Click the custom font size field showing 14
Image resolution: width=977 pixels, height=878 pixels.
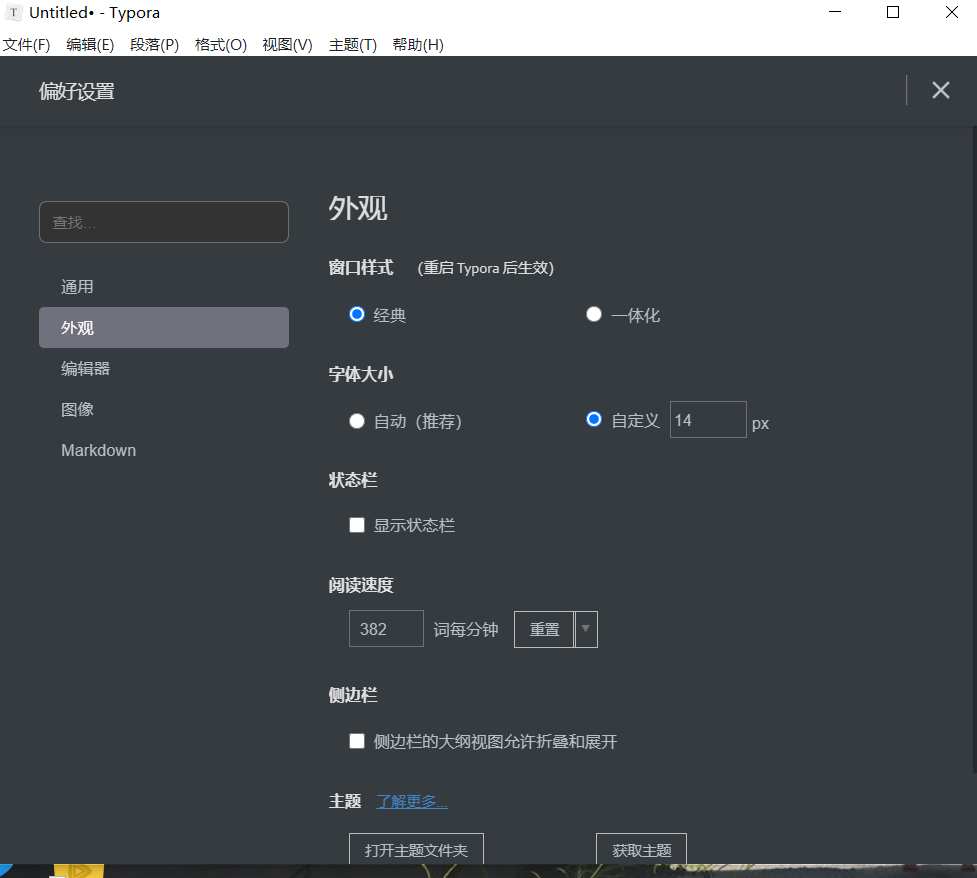[708, 419]
